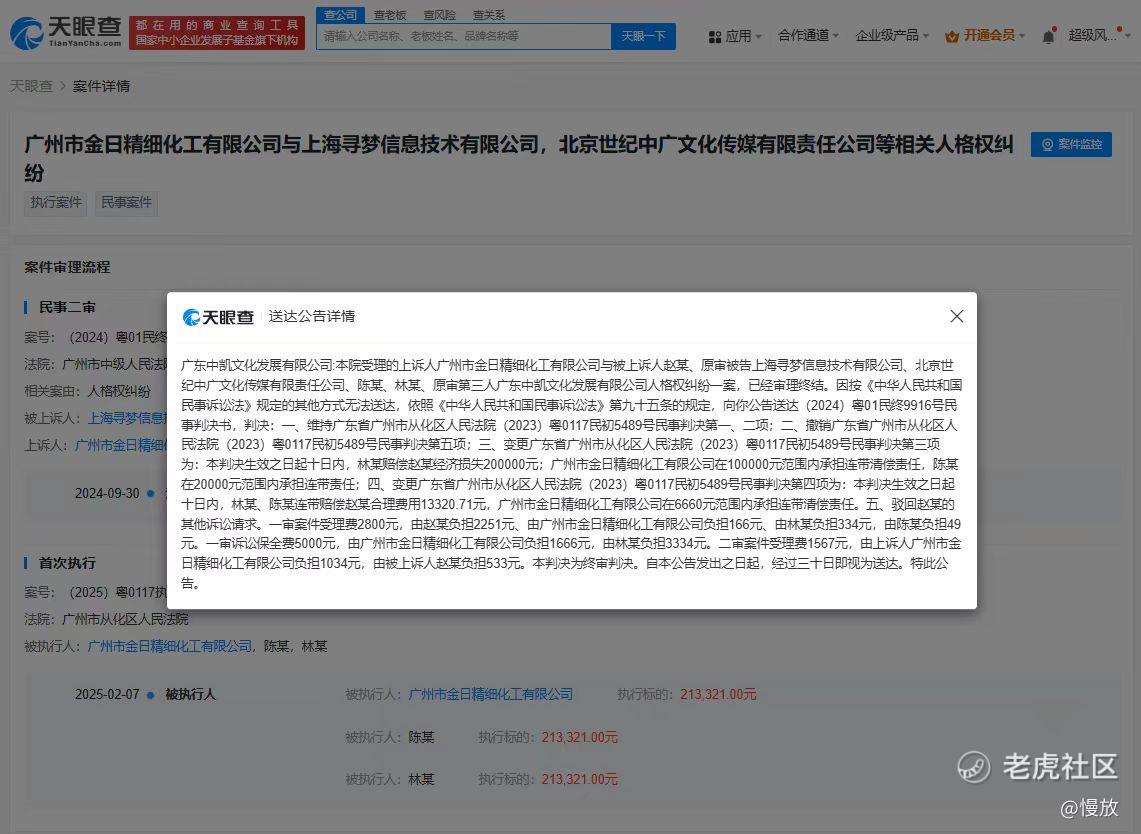Switch to the 查公司 search tab
This screenshot has width=1141, height=834.
(x=340, y=15)
